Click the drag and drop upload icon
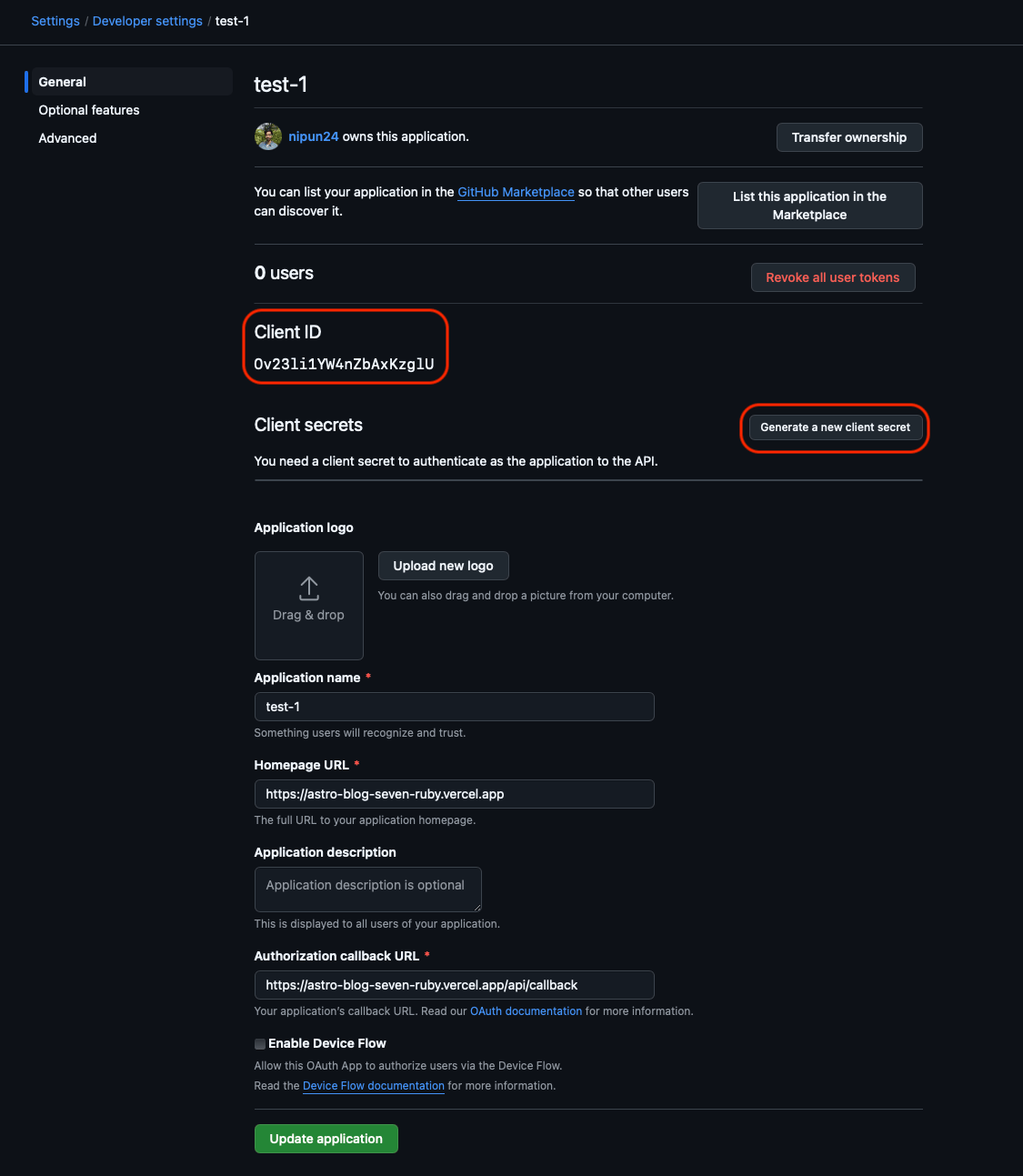 click(x=308, y=589)
